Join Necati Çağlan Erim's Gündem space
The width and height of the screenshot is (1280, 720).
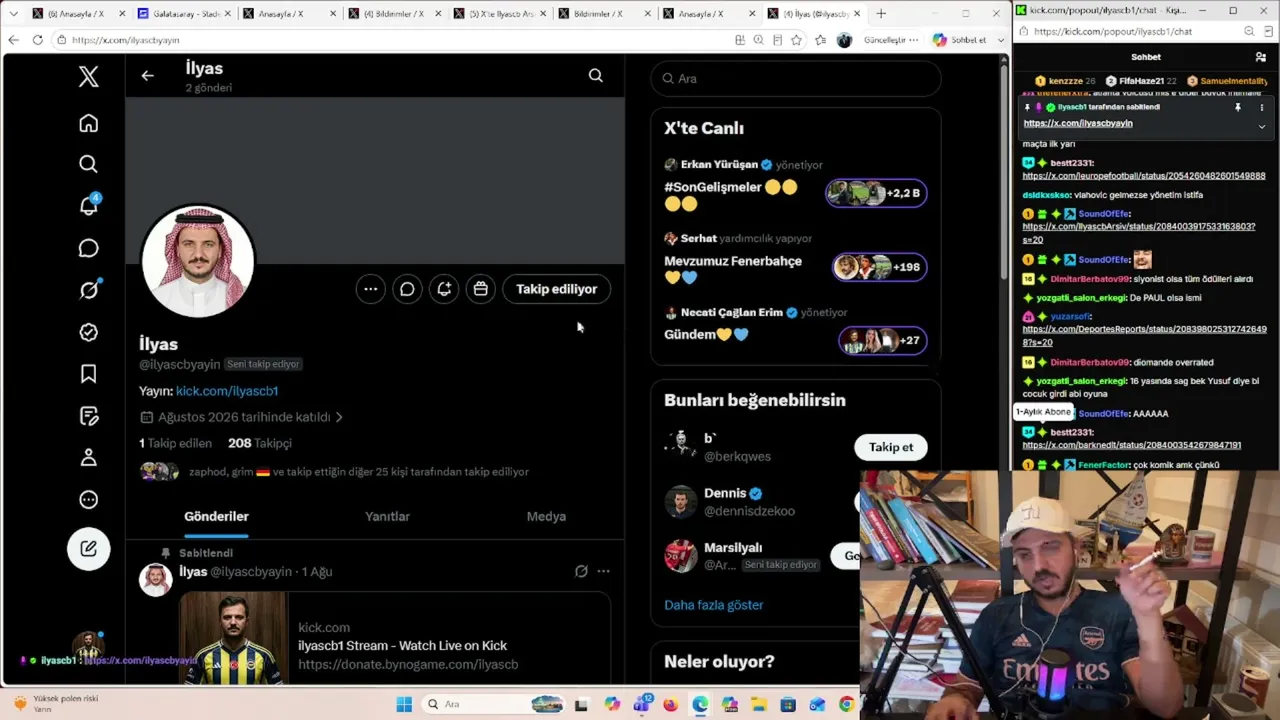[x=882, y=340]
